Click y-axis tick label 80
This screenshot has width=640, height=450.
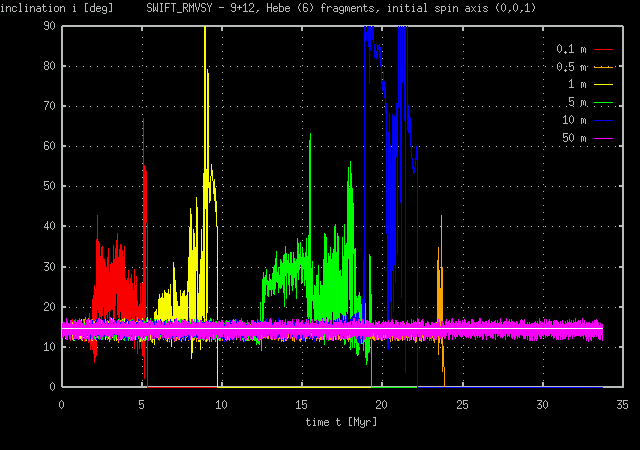click(x=49, y=66)
